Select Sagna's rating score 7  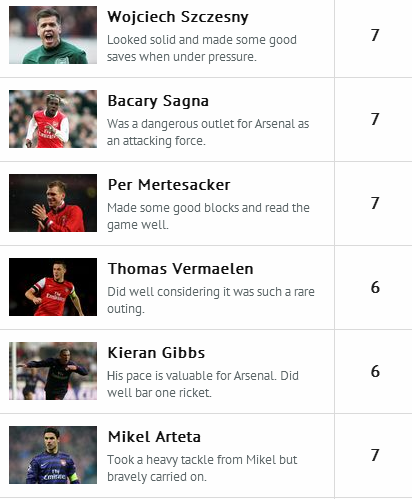click(375, 119)
